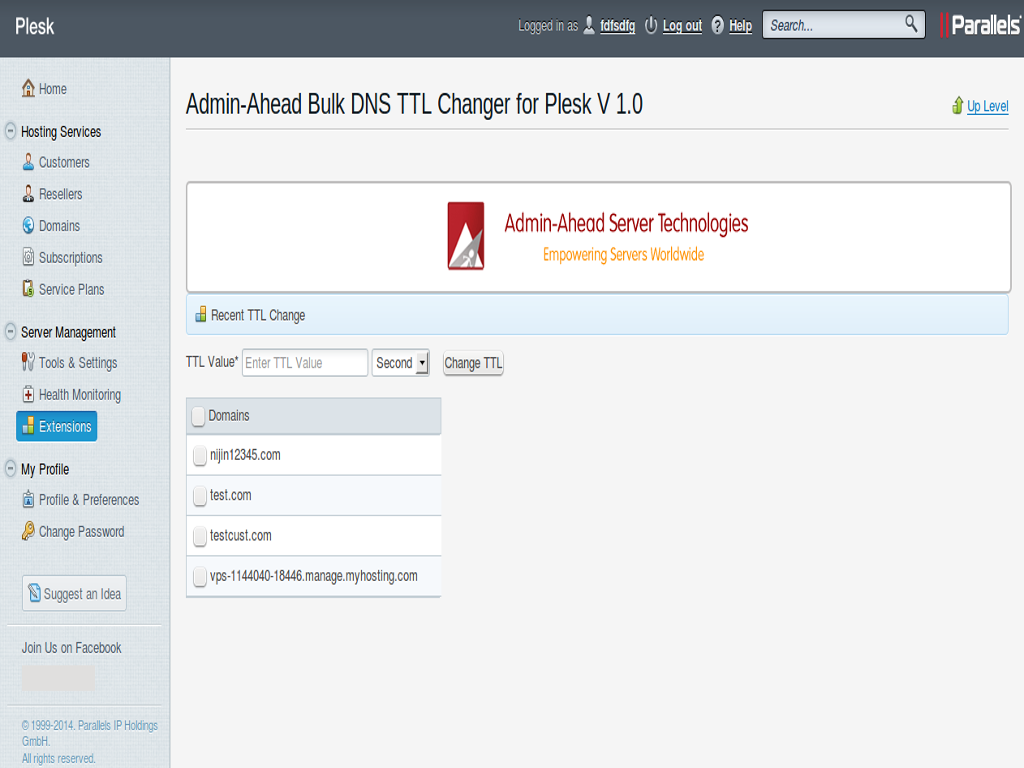Click the Resellers person icon
This screenshot has height=768, width=1024.
(x=28, y=193)
